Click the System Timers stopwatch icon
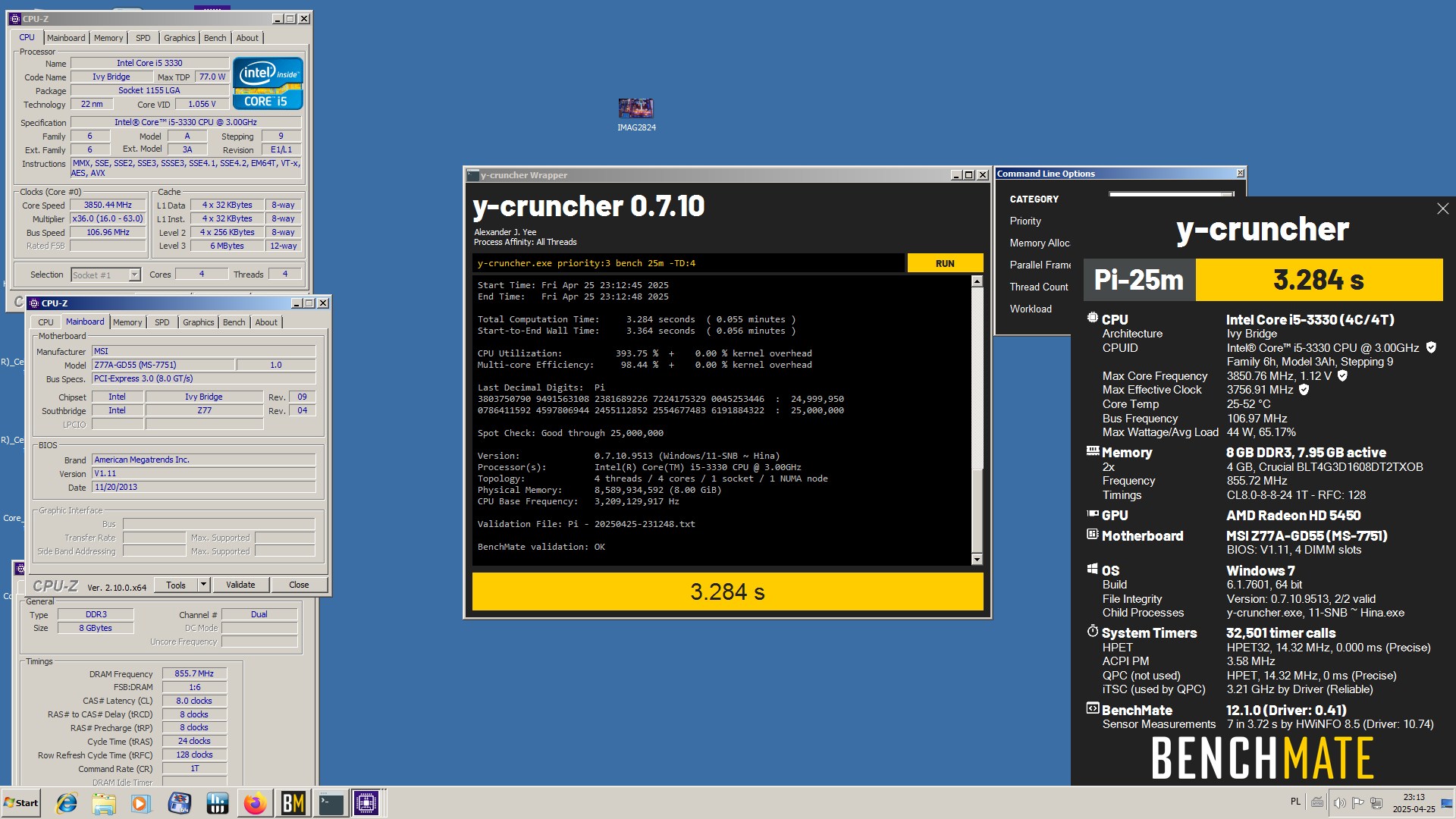Screen dimensions: 1456x819 coord(1093,631)
